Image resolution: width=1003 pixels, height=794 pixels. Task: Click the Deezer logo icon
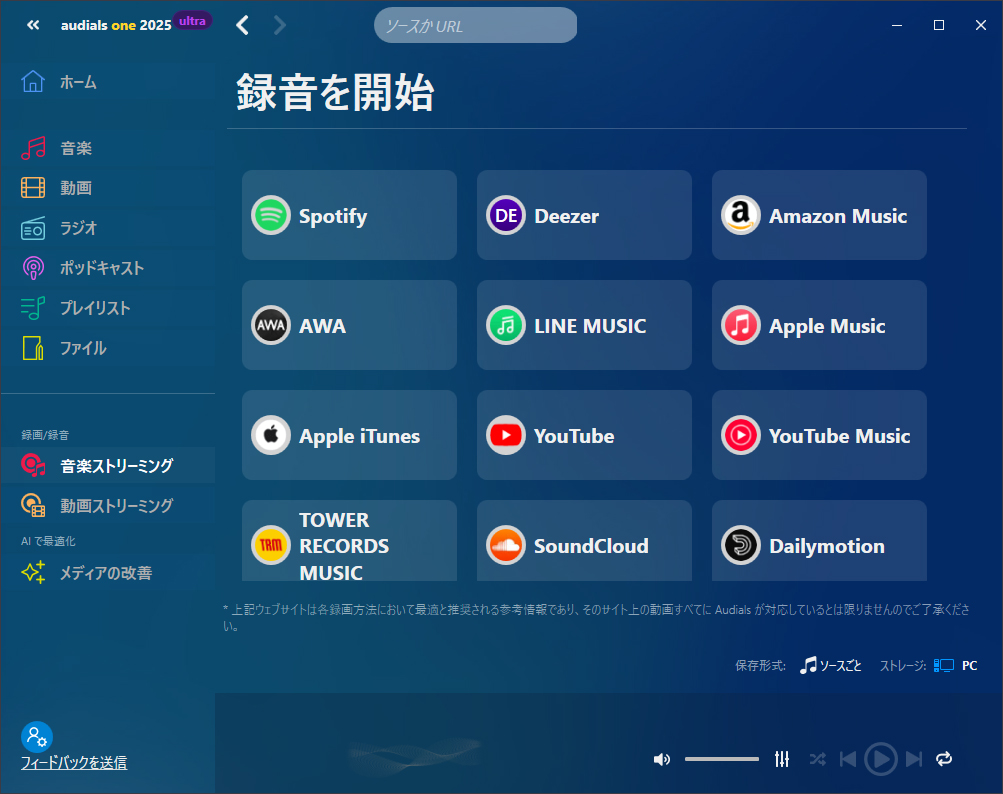tap(505, 215)
